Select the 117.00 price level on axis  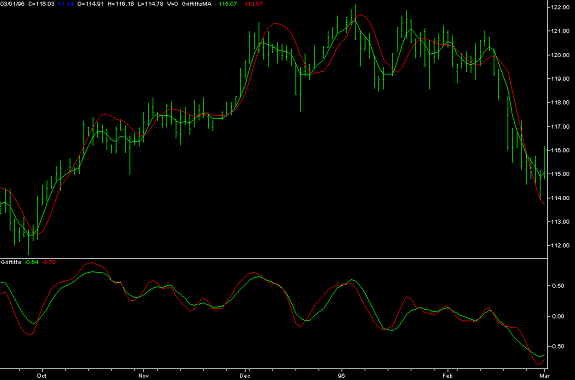coord(560,127)
